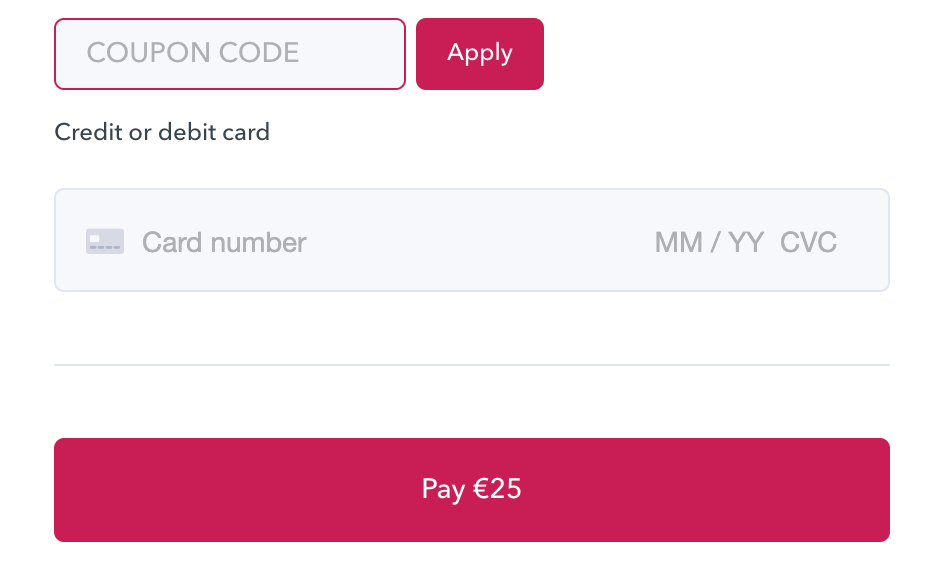944x564 pixels.
Task: Click the CVC security code field
Action: 808,242
